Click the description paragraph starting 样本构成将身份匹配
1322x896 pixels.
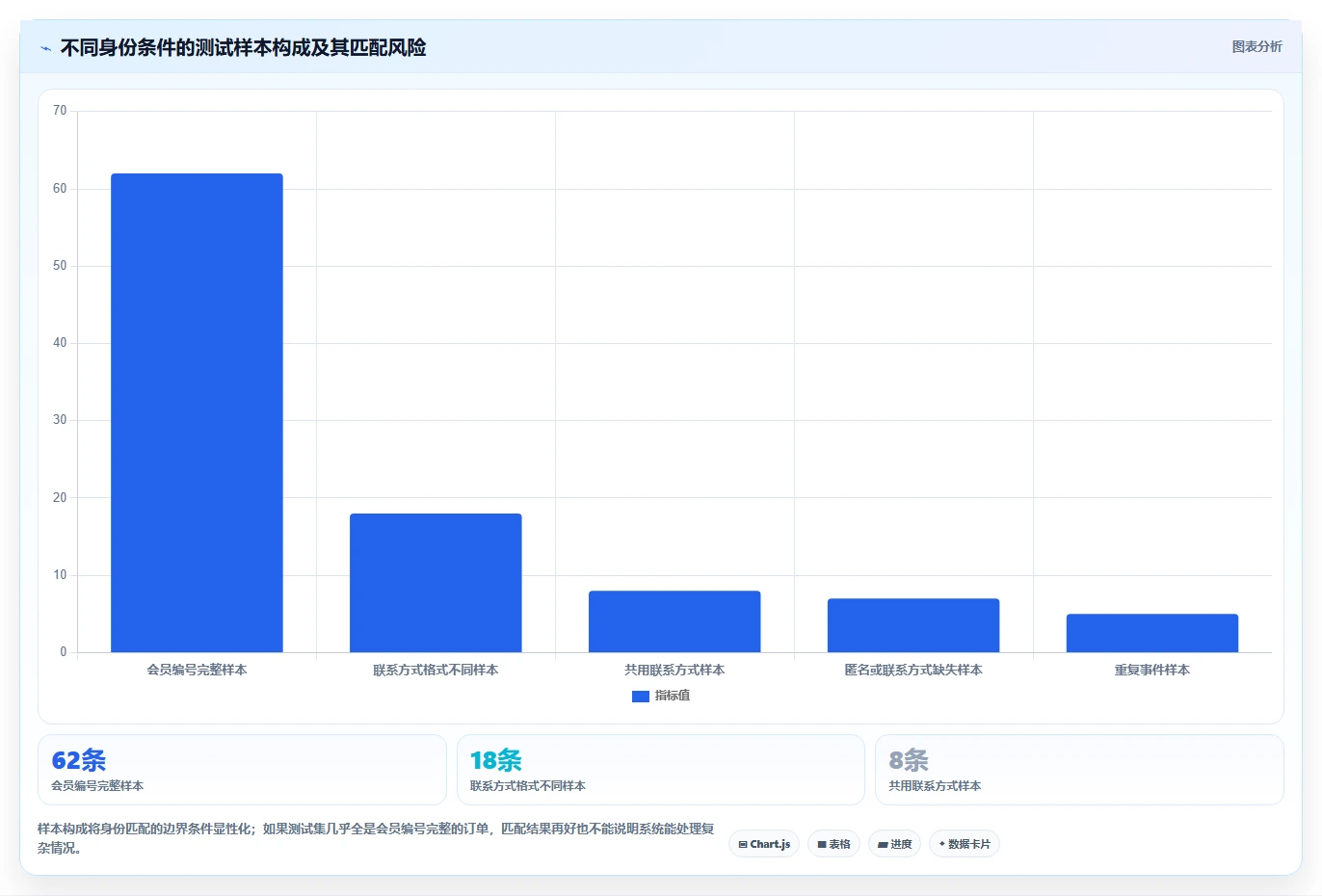click(x=376, y=838)
